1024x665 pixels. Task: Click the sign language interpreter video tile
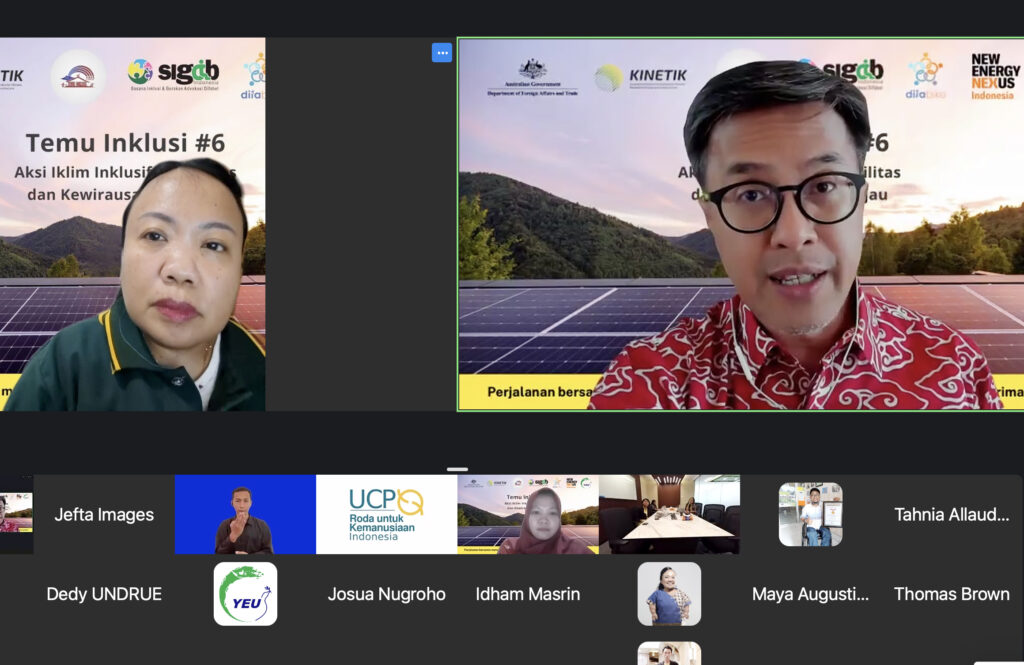[x=245, y=514]
